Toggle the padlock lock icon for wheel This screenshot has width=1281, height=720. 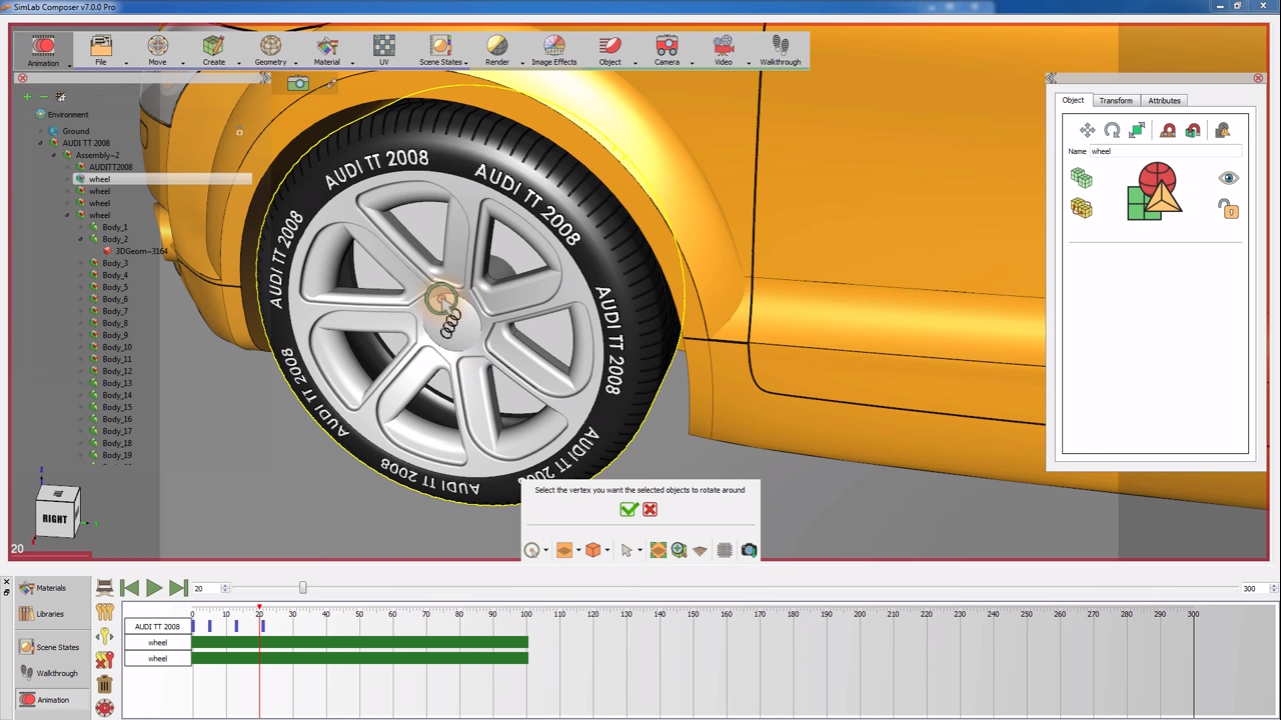click(x=1228, y=208)
